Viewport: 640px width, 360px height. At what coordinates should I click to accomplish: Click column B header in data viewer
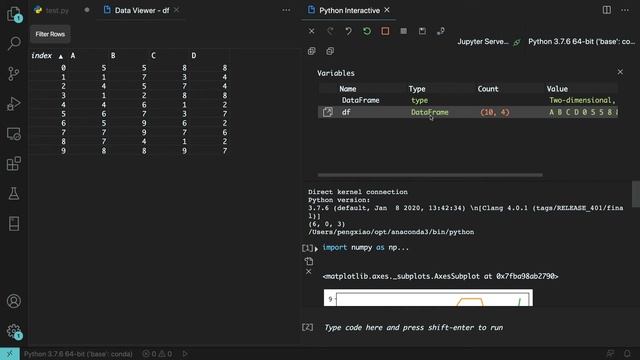tap(113, 56)
